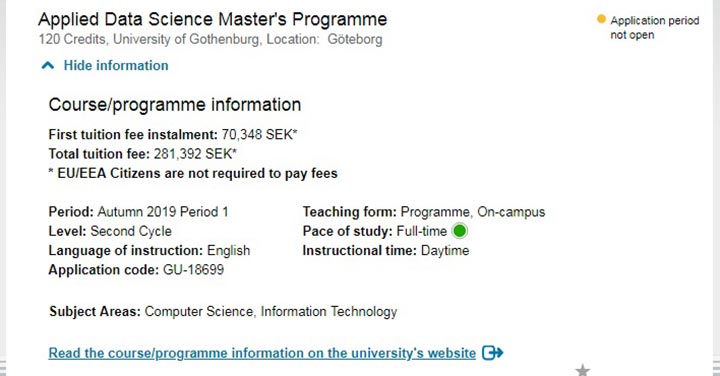Click the Autumn 2019 Period 1 text

(163, 212)
